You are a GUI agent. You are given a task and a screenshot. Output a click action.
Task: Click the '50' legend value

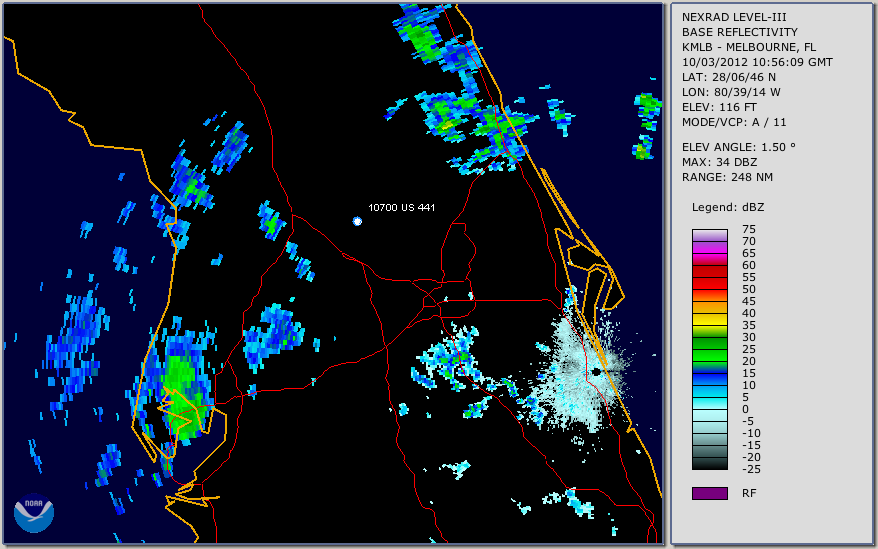[749, 289]
